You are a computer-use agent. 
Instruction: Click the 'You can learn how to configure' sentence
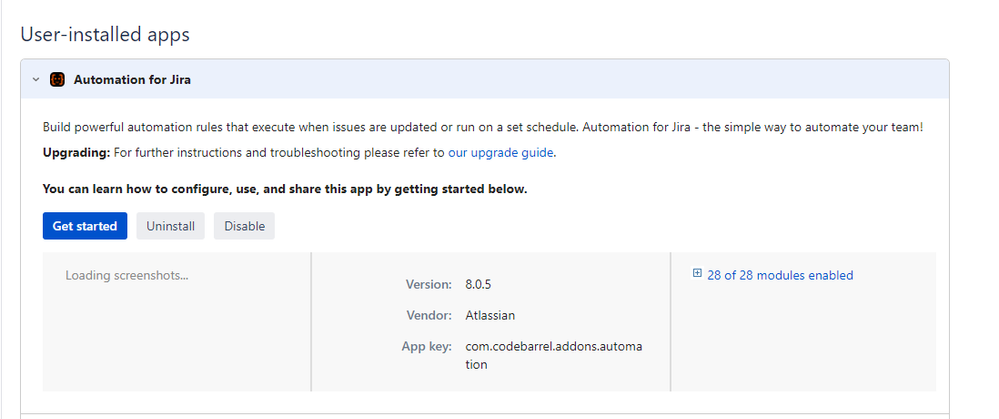(x=285, y=189)
